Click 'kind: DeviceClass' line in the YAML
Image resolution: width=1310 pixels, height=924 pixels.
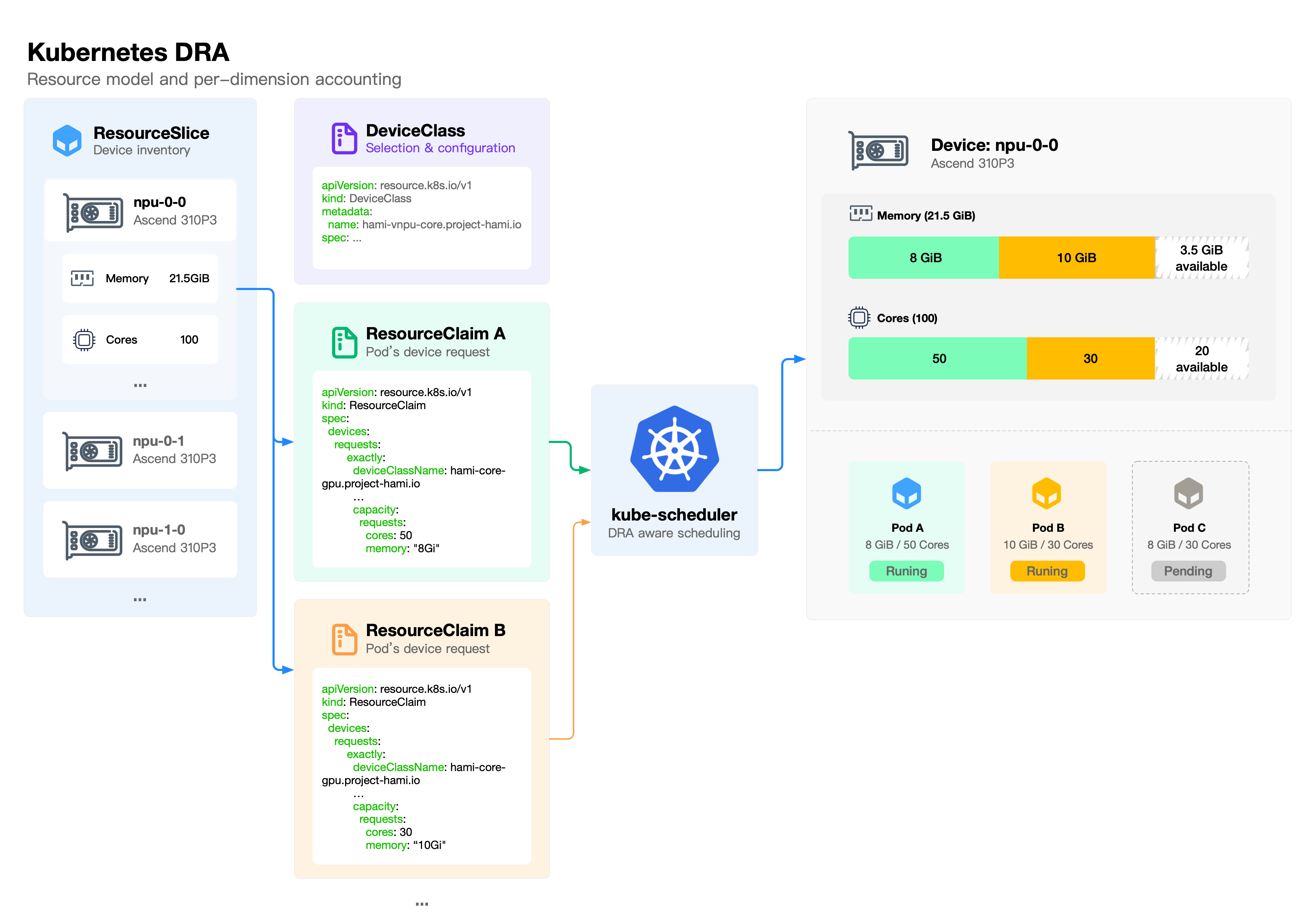click(366, 198)
